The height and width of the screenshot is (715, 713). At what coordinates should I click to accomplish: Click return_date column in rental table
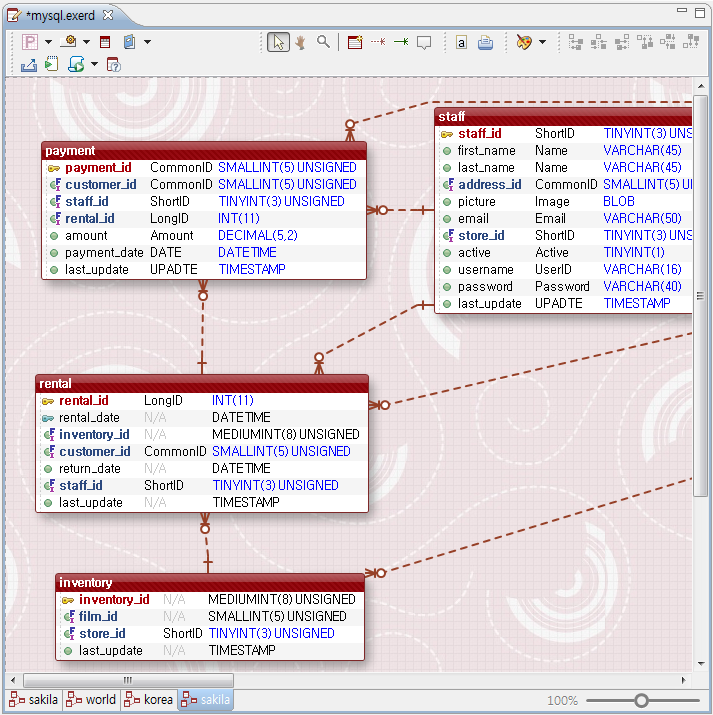tap(202, 469)
